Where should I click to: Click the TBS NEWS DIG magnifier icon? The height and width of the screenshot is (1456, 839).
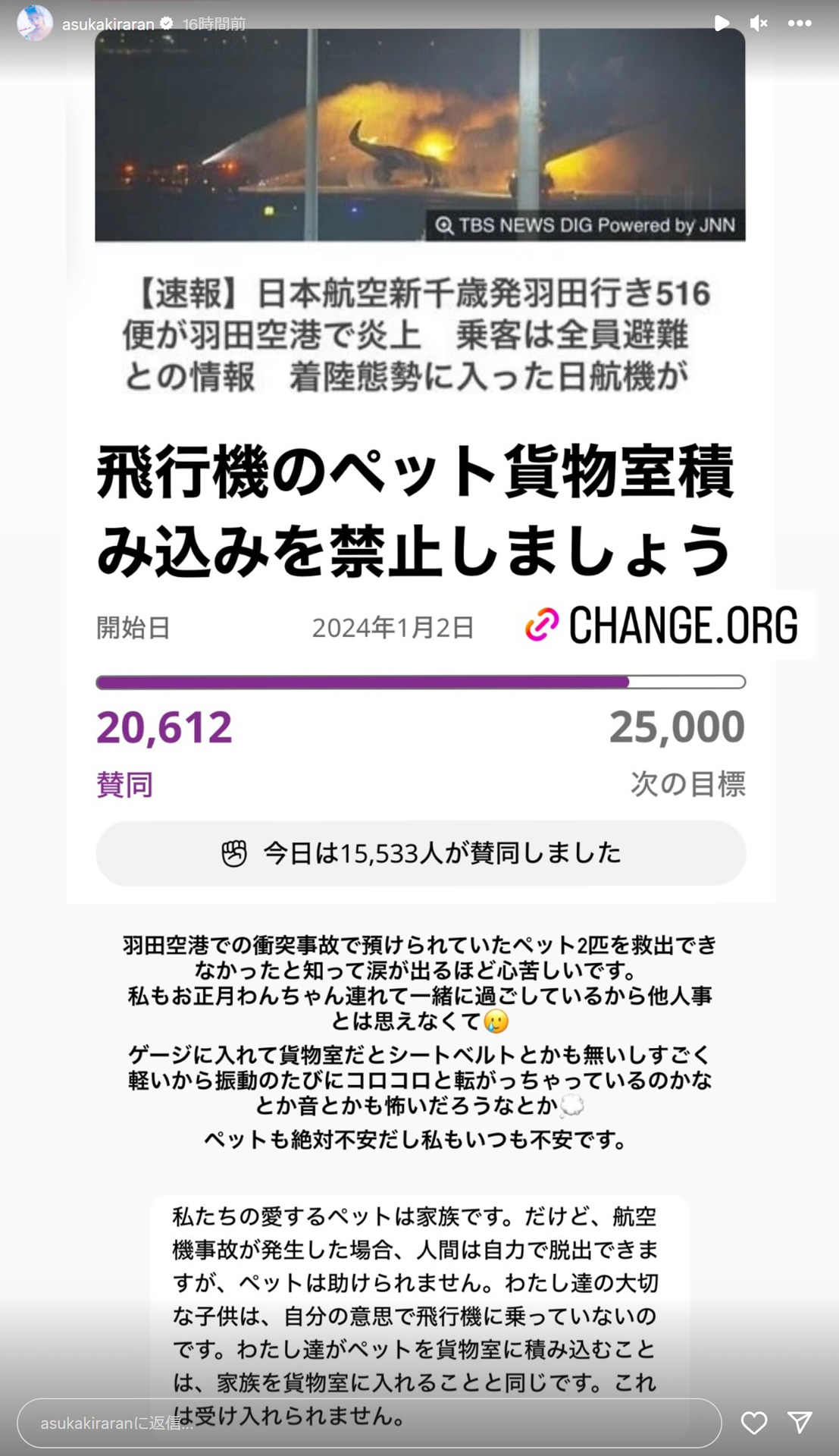pos(444,225)
